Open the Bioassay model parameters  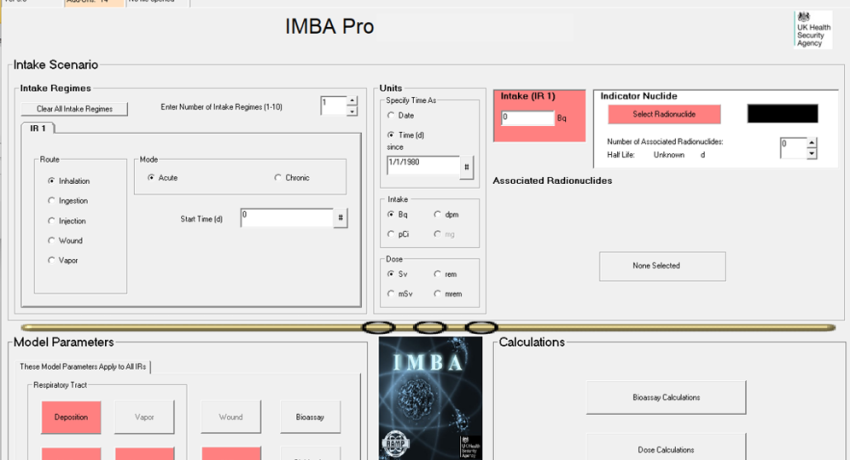click(x=310, y=417)
